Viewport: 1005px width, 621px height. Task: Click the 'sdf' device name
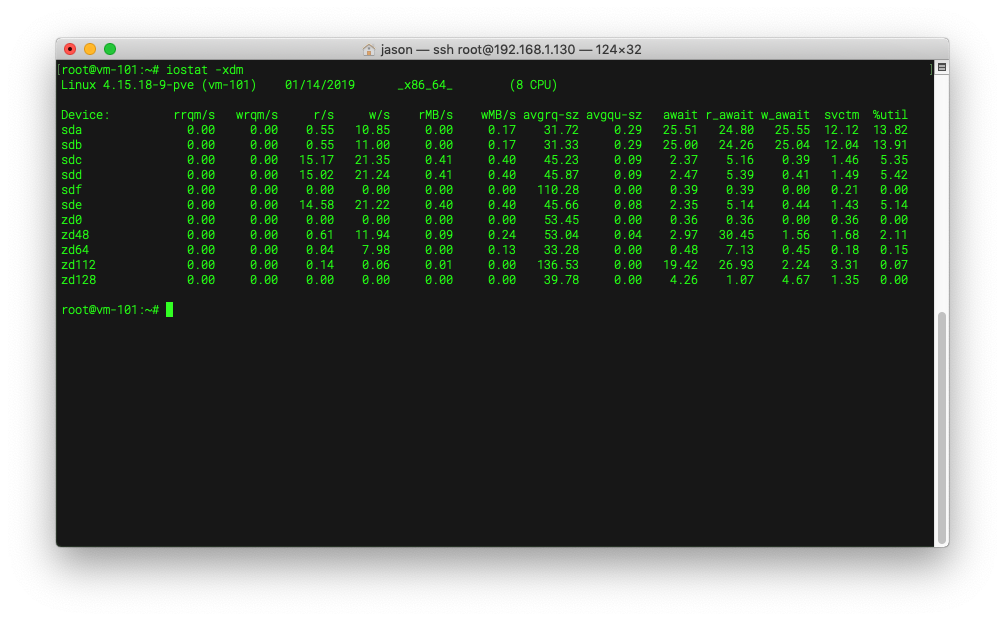[x=71, y=190]
